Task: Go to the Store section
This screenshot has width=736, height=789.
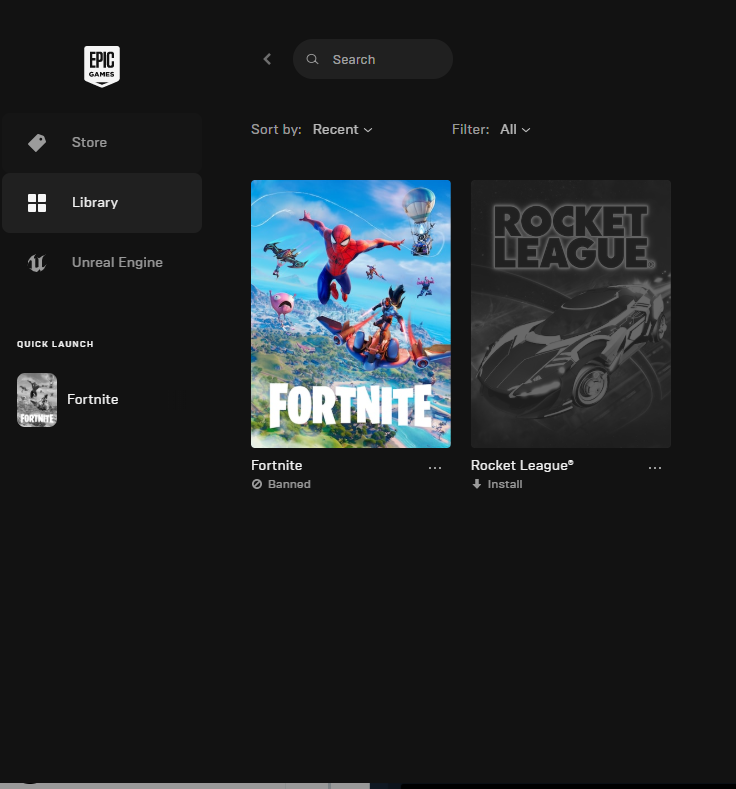Action: (102, 143)
